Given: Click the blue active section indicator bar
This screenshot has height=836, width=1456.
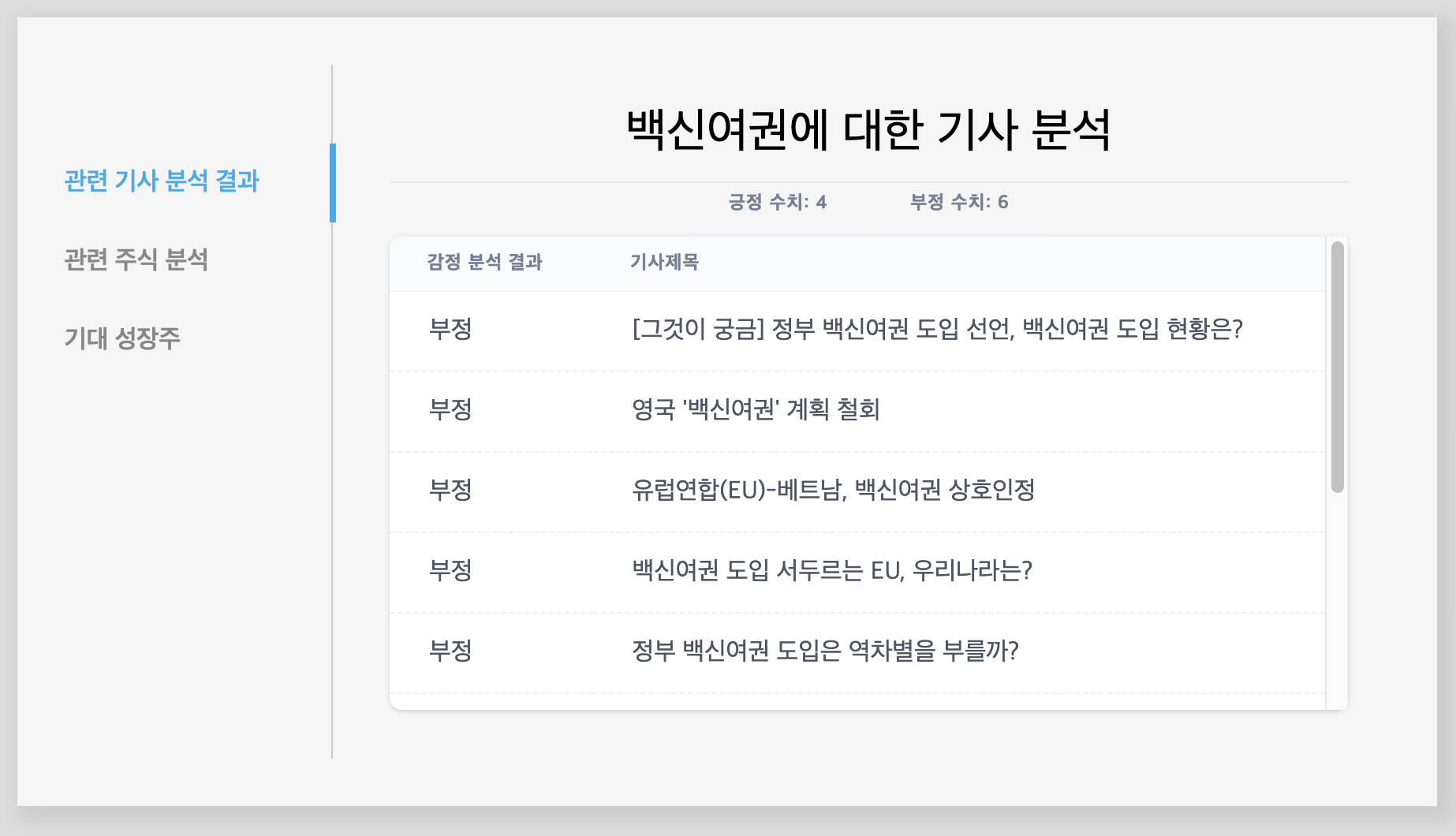Looking at the screenshot, I should 334,184.
